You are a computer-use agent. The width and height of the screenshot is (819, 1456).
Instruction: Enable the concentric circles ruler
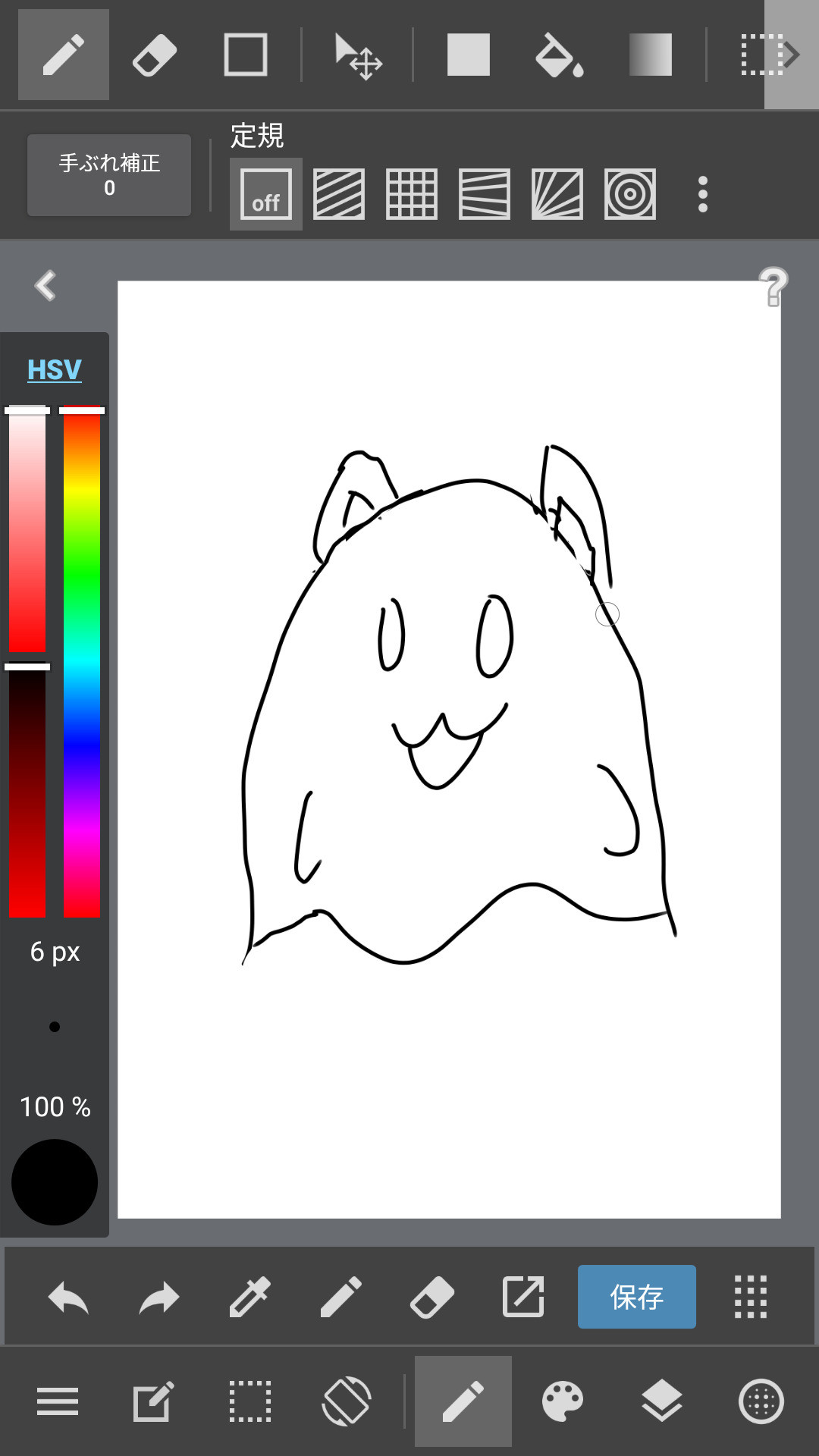[630, 194]
